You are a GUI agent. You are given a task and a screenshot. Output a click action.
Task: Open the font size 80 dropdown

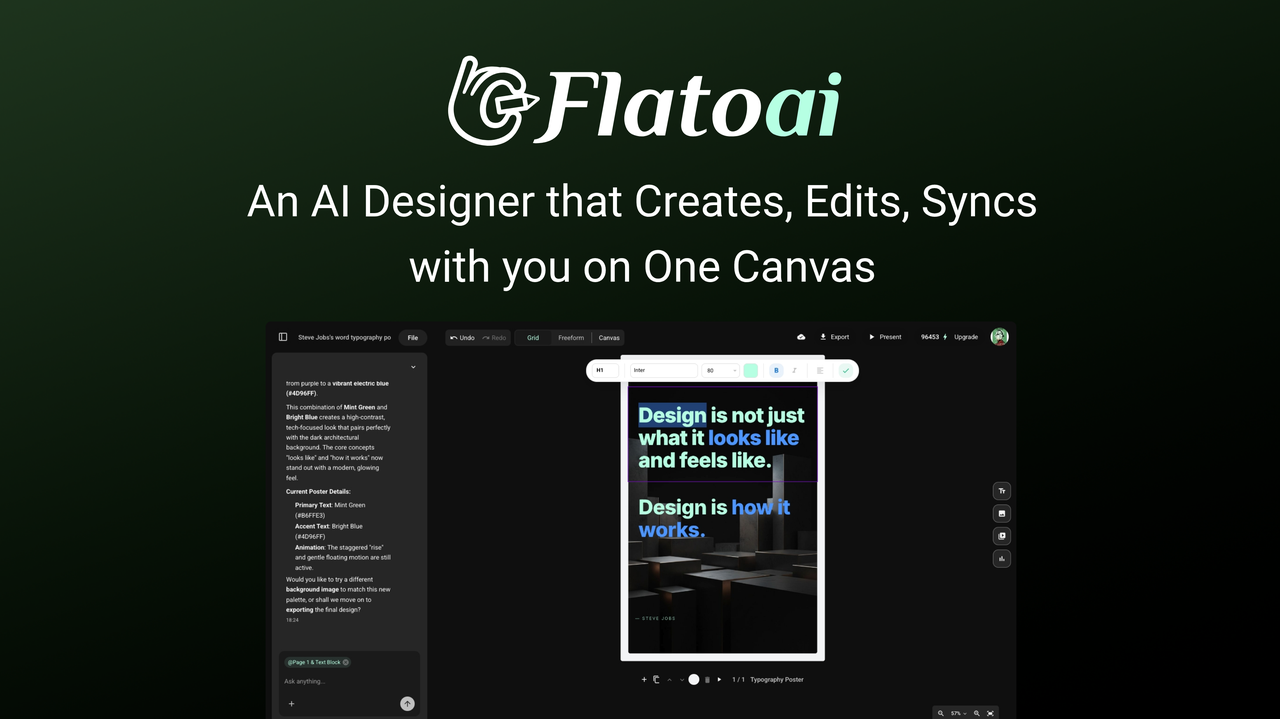click(x=721, y=370)
